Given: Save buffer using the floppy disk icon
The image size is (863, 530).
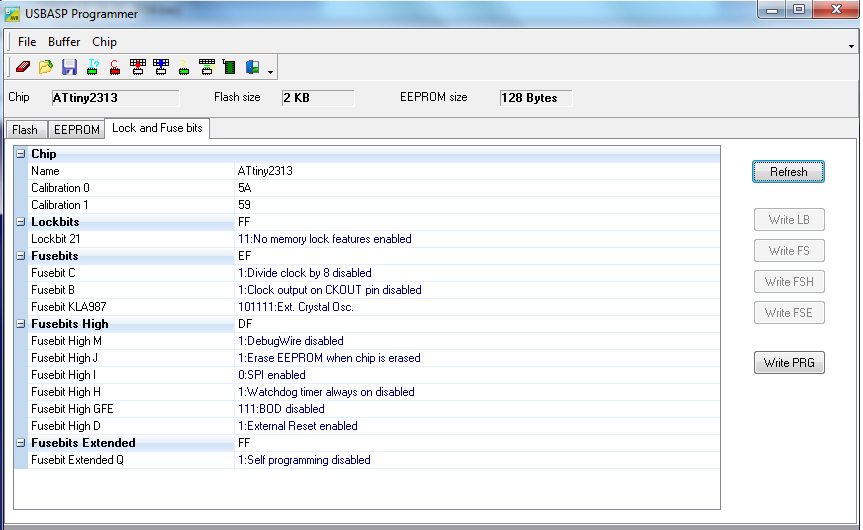Looking at the screenshot, I should [69, 67].
